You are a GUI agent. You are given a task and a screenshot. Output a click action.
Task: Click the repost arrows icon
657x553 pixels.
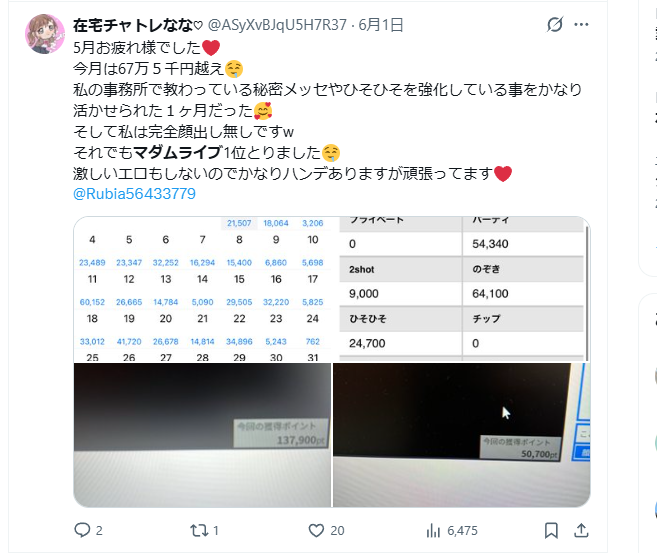pos(199,530)
